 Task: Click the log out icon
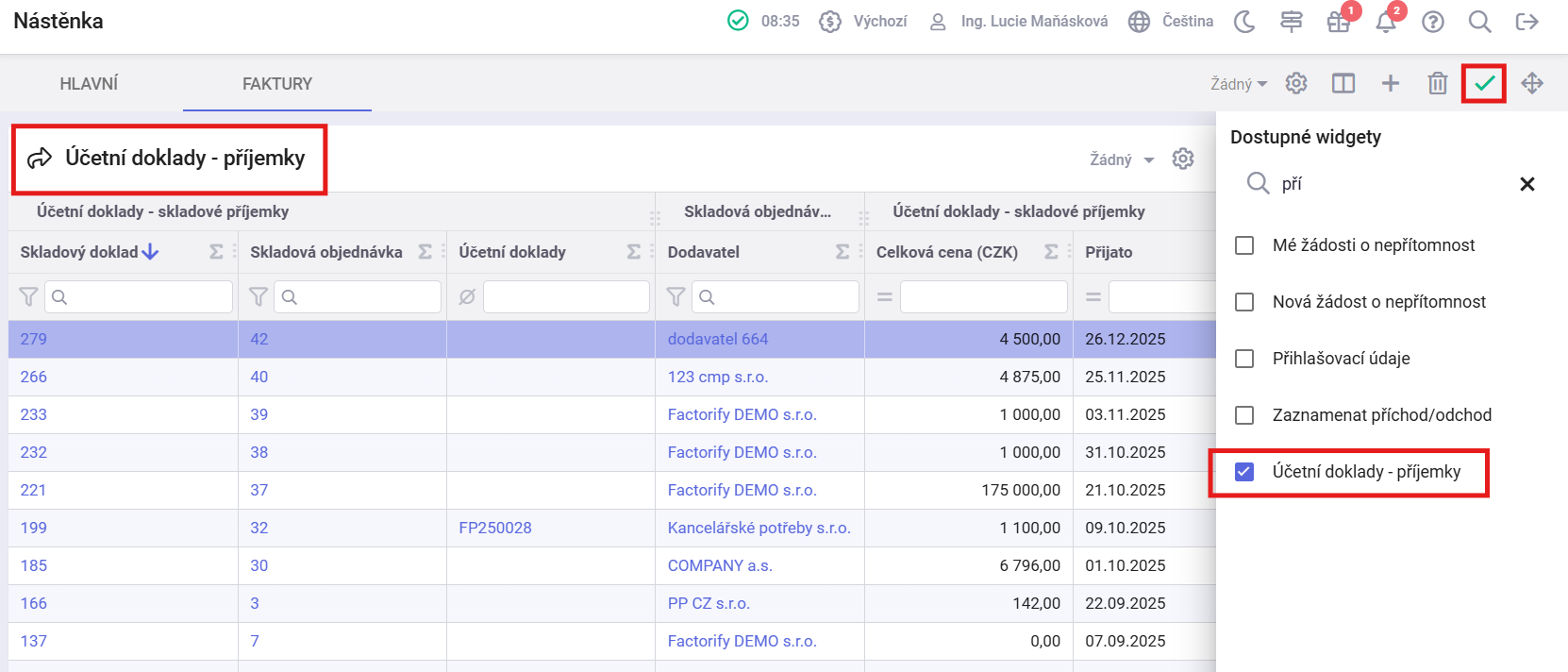pyautogui.click(x=1526, y=22)
